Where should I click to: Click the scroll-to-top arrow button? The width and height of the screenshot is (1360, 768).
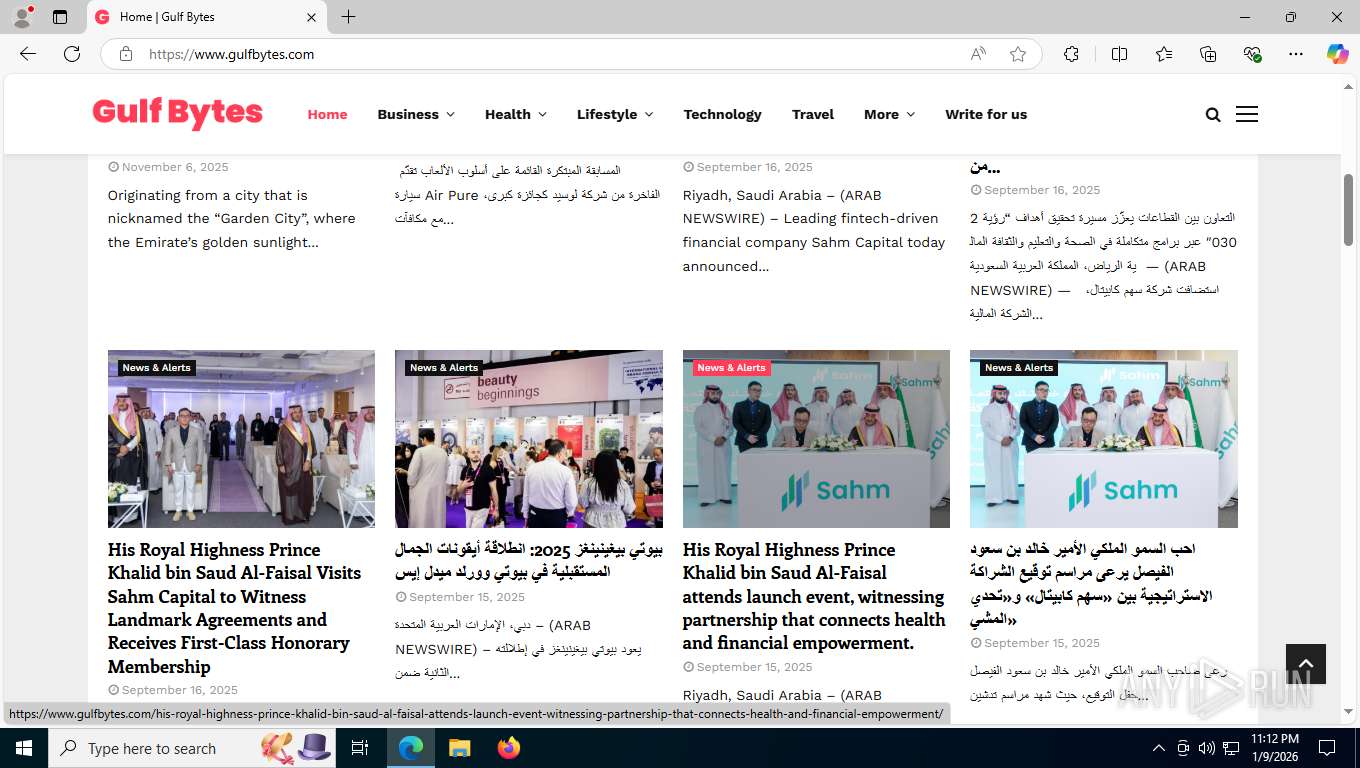1306,664
